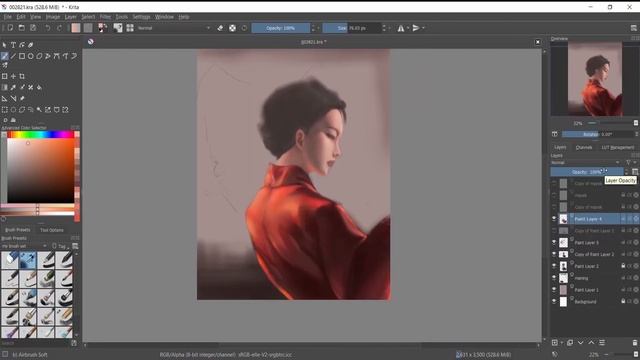640x360 pixels.
Task: Toggle visibility of Paint Layer 4
Action: (x=554, y=218)
